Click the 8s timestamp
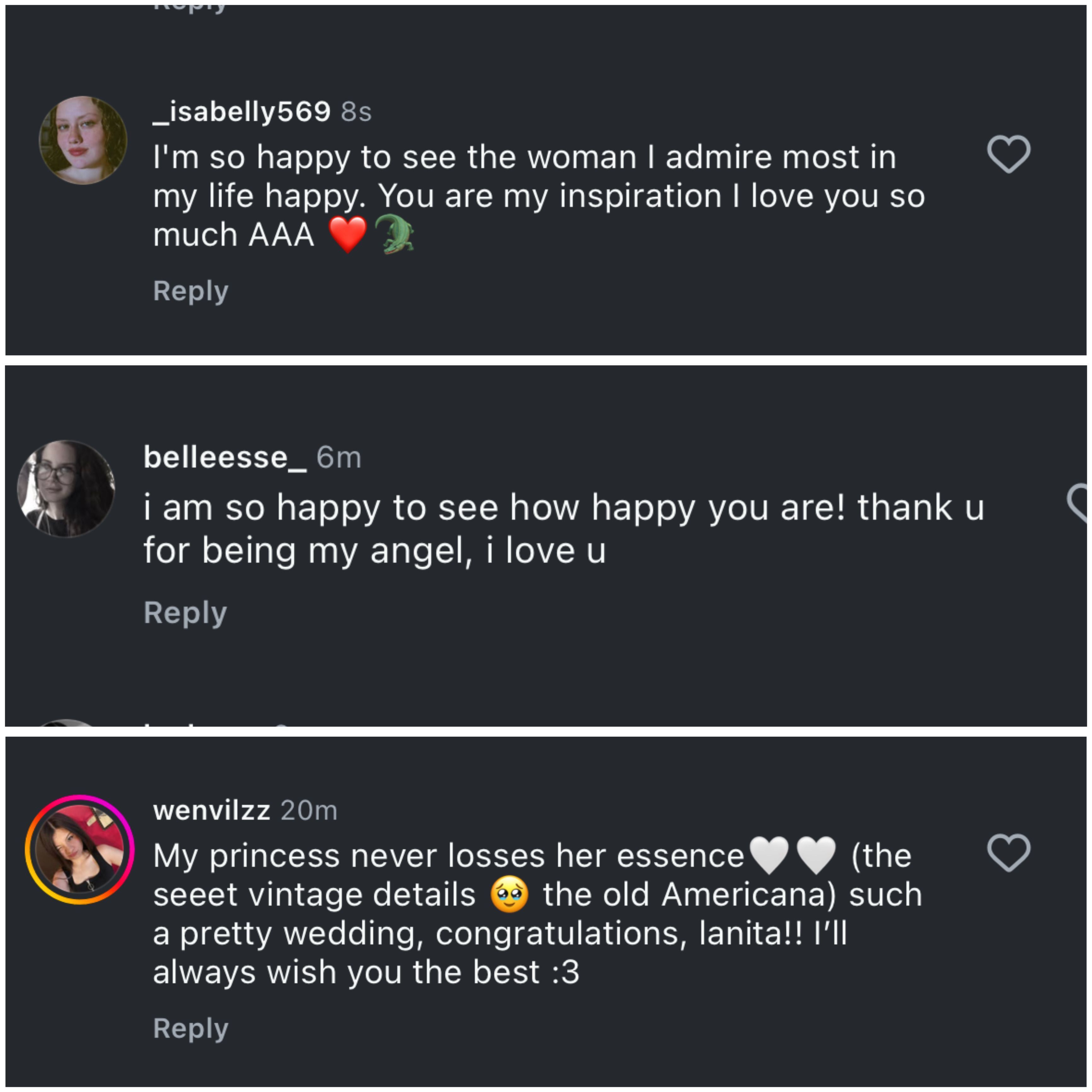This screenshot has width=1092, height=1092. click(356, 112)
